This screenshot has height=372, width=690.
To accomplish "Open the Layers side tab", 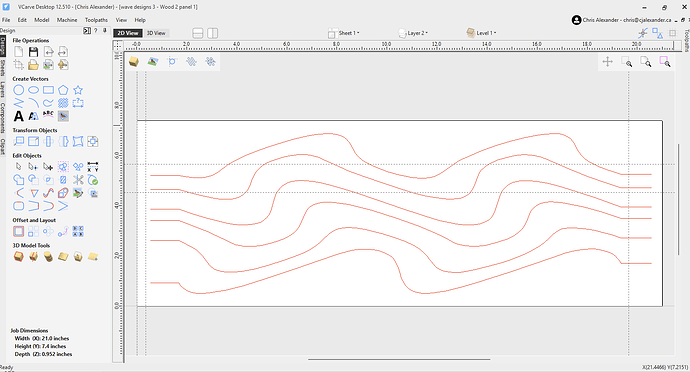I will [3, 89].
